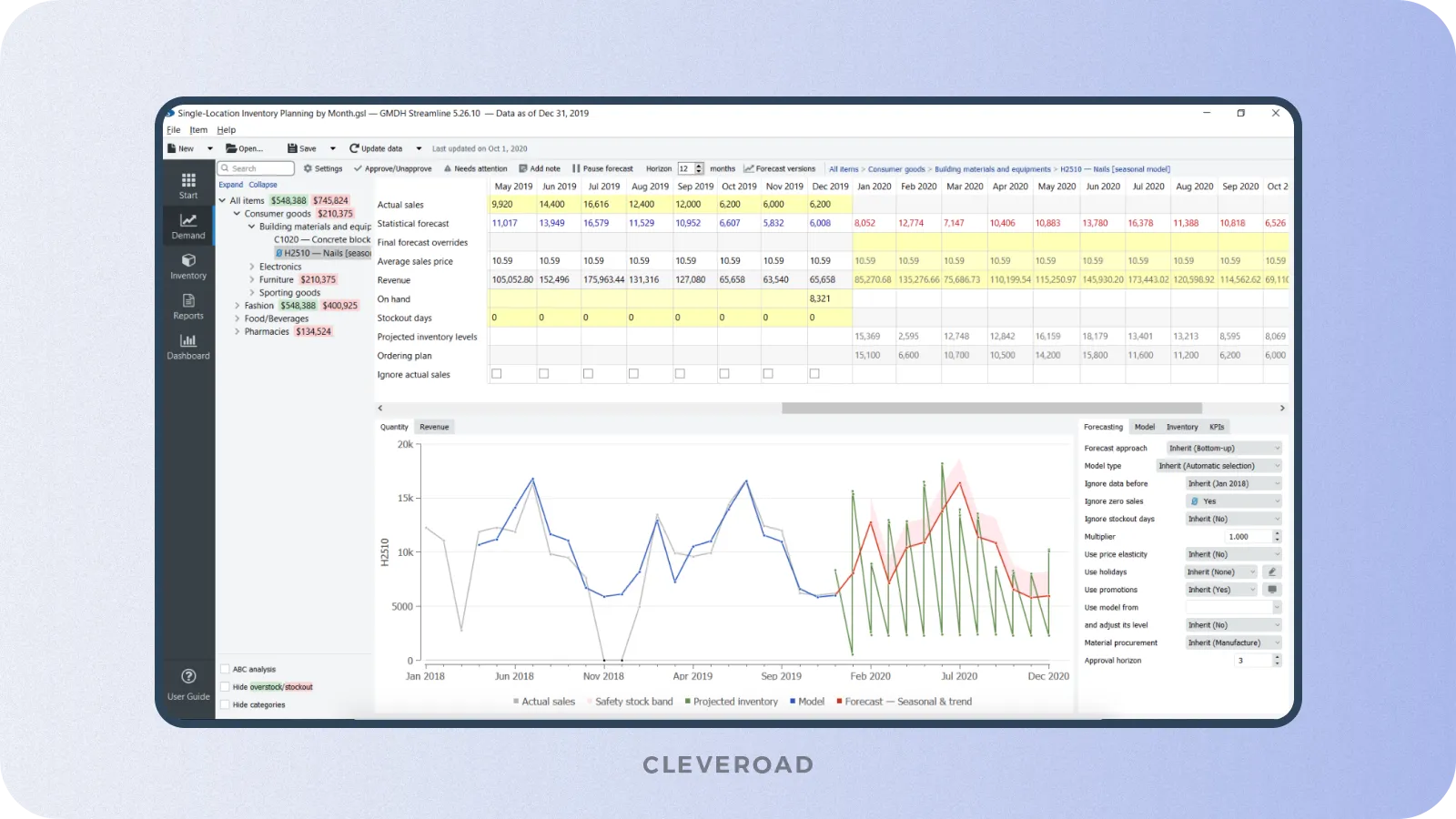Toggle Hide categories checkbox

(224, 703)
